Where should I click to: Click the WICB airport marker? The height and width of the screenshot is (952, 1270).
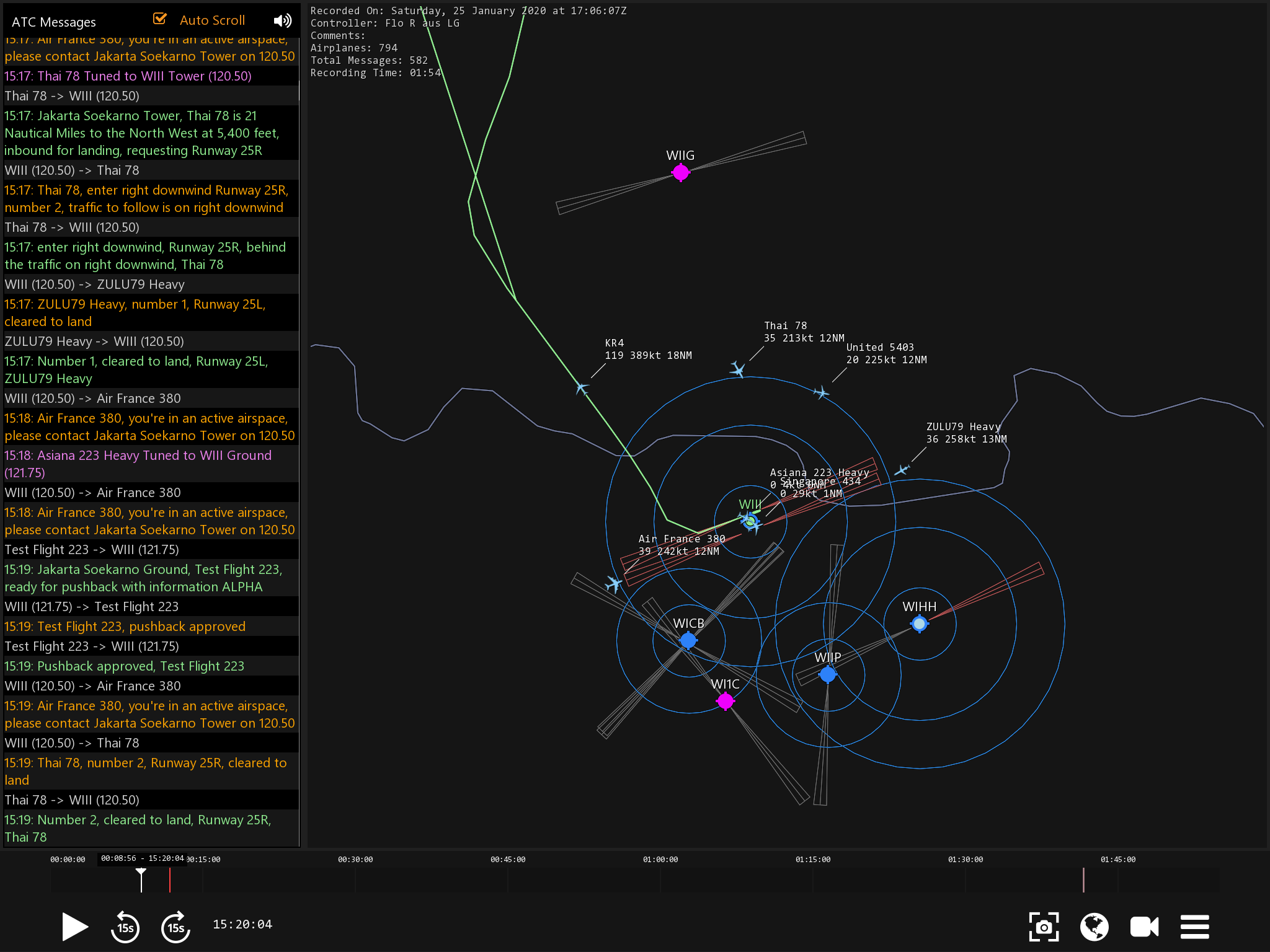pos(688,640)
